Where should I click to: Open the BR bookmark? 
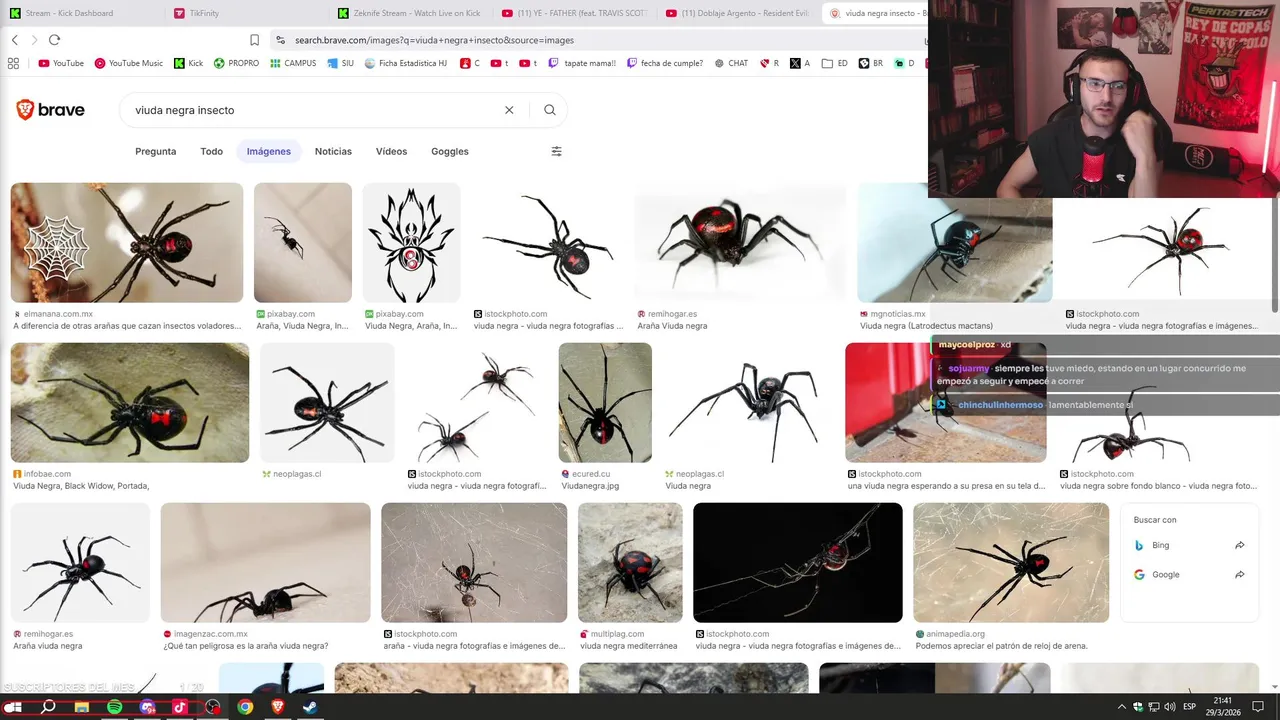(870, 63)
